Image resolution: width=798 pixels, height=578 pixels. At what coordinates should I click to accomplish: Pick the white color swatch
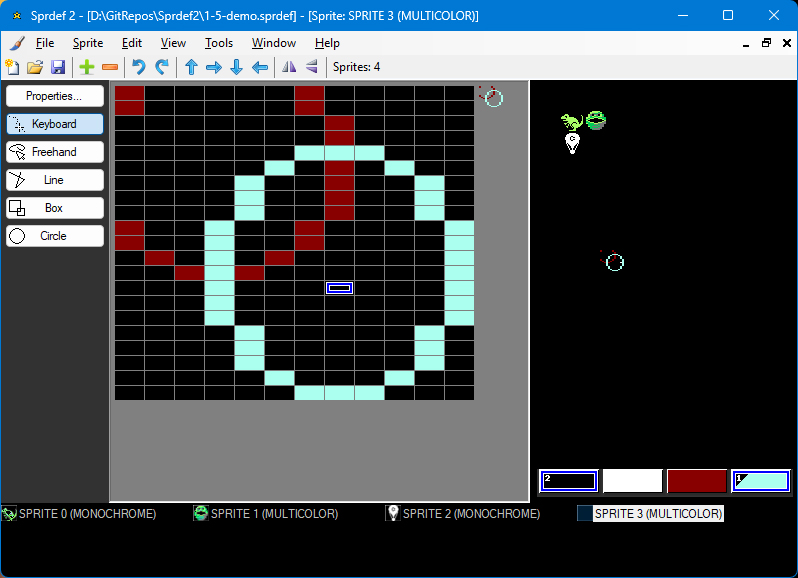click(x=633, y=481)
